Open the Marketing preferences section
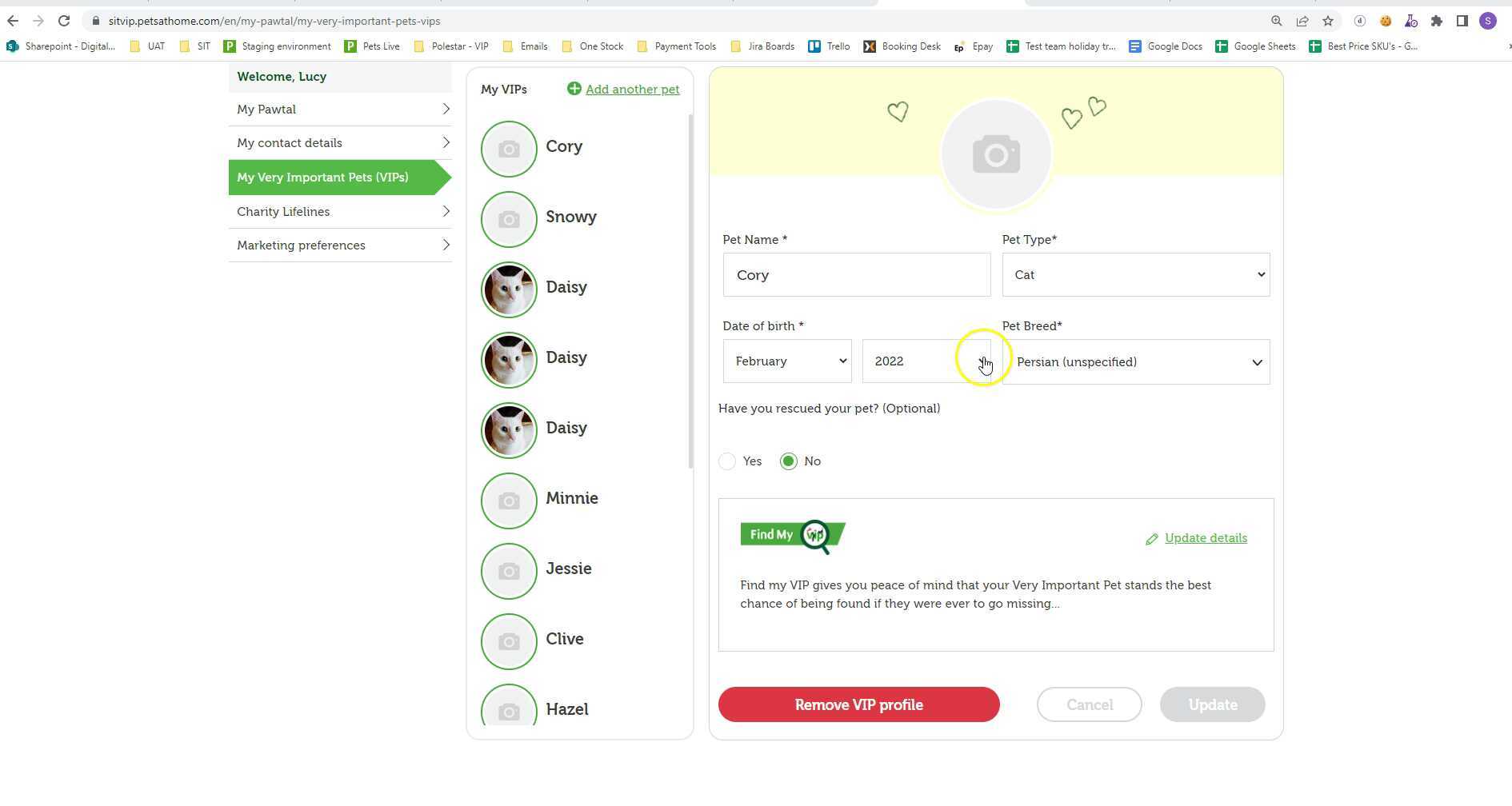Viewport: 1512px width, 806px height. [340, 245]
